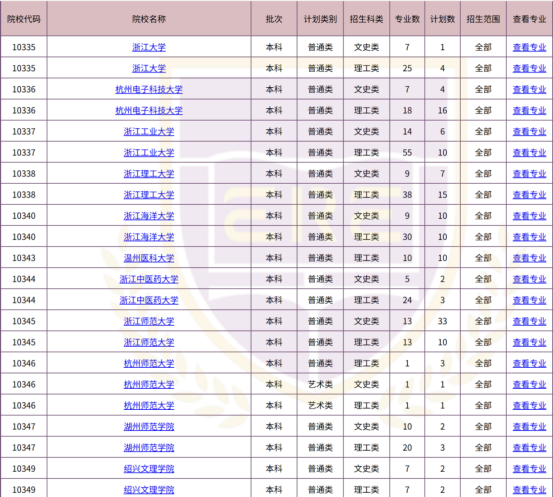Click 查看专业 for 浙江海洋大学 文史类
This screenshot has width=553, height=497.
(529, 216)
